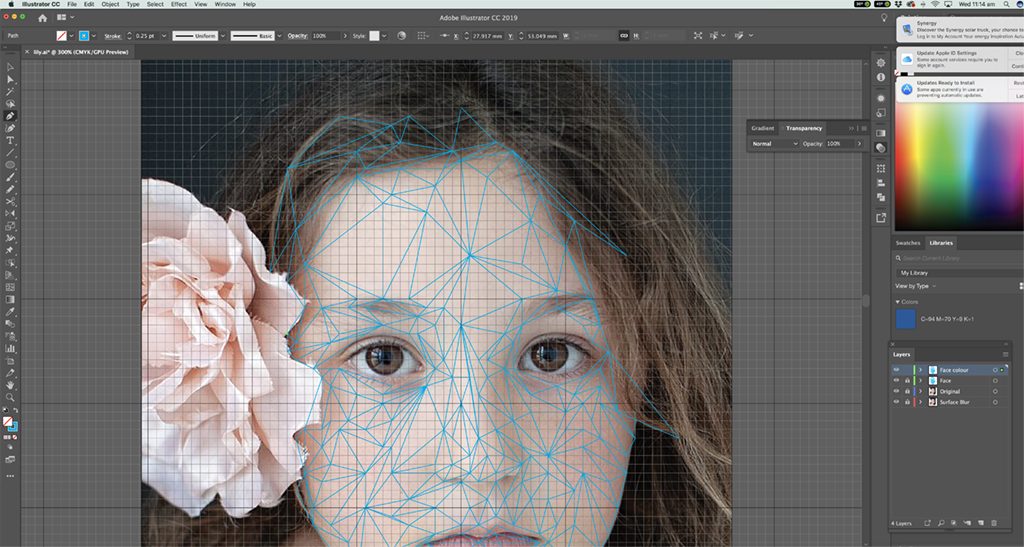
Task: Click the target circle of the Face layer
Action: click(995, 381)
